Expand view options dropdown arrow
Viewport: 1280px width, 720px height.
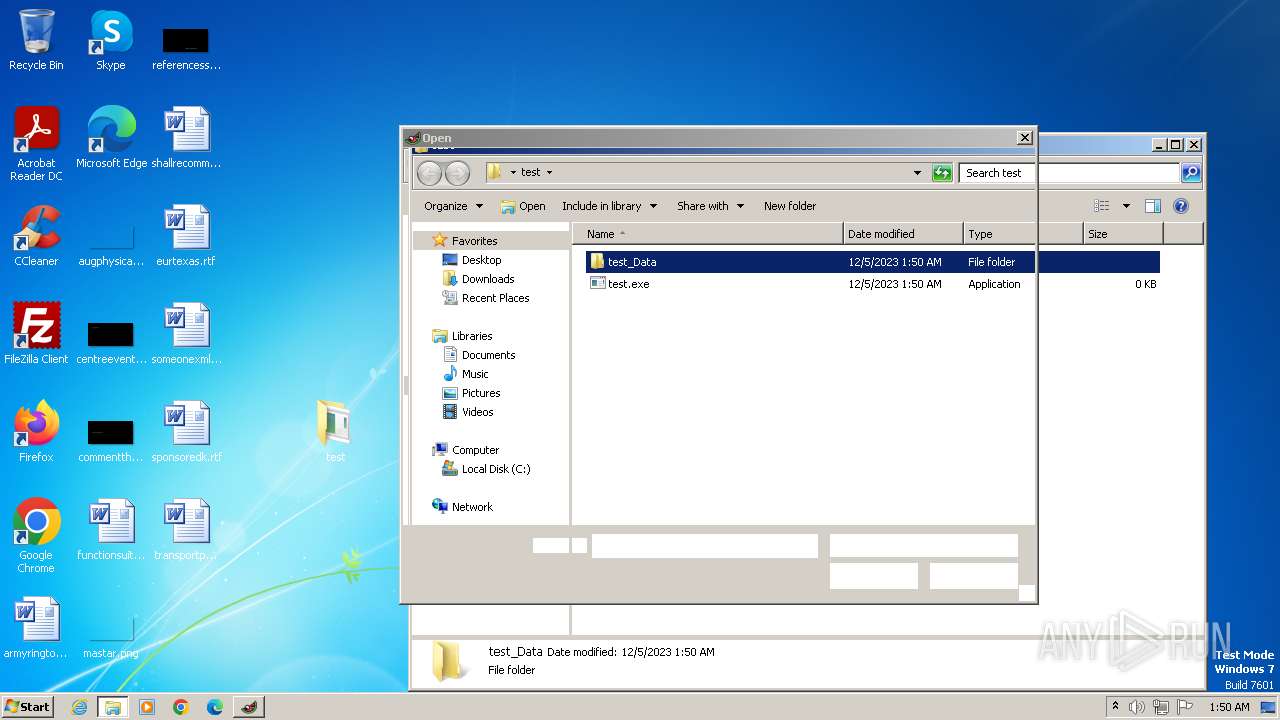[x=1126, y=206]
